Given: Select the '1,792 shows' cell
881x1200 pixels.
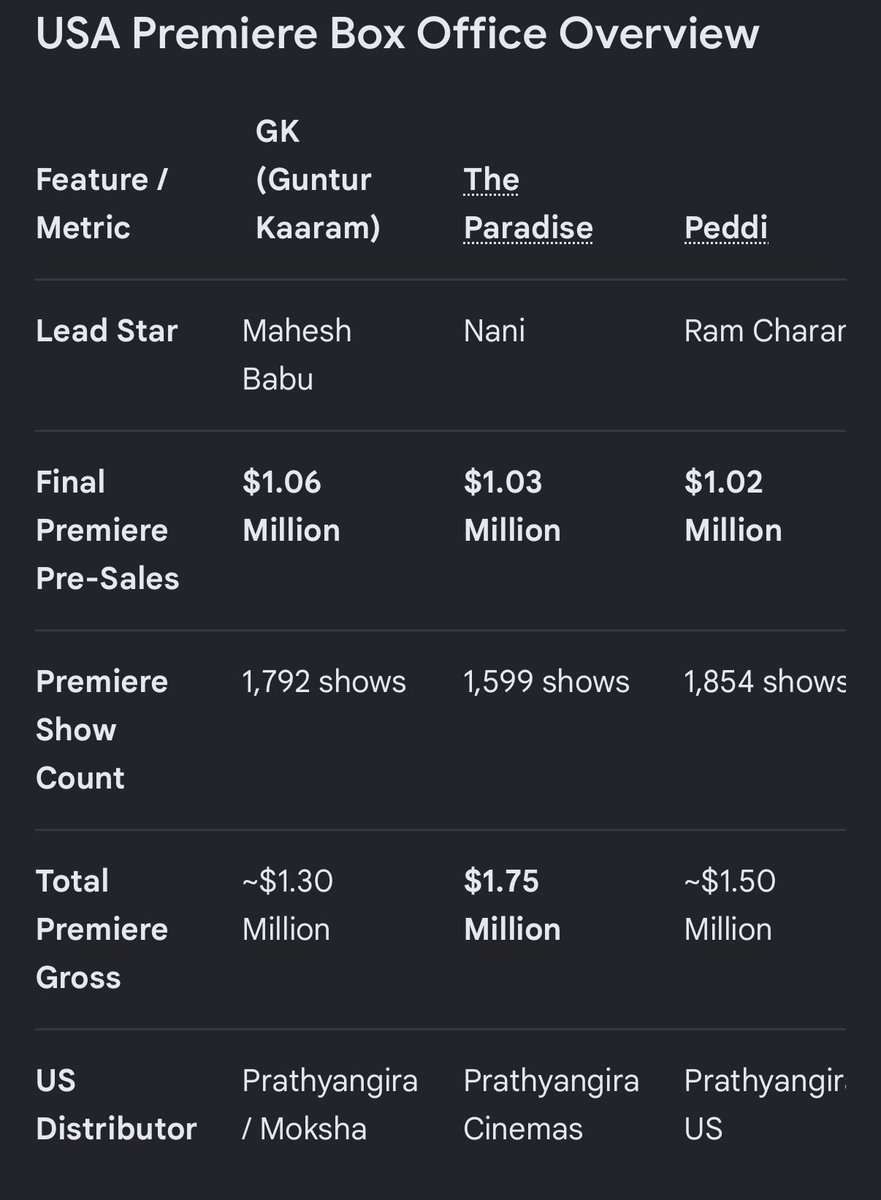Looking at the screenshot, I should click(324, 682).
